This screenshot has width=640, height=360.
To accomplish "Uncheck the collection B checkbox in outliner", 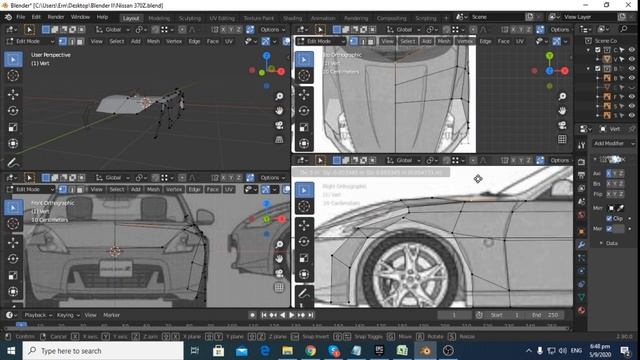I will pos(598,69).
